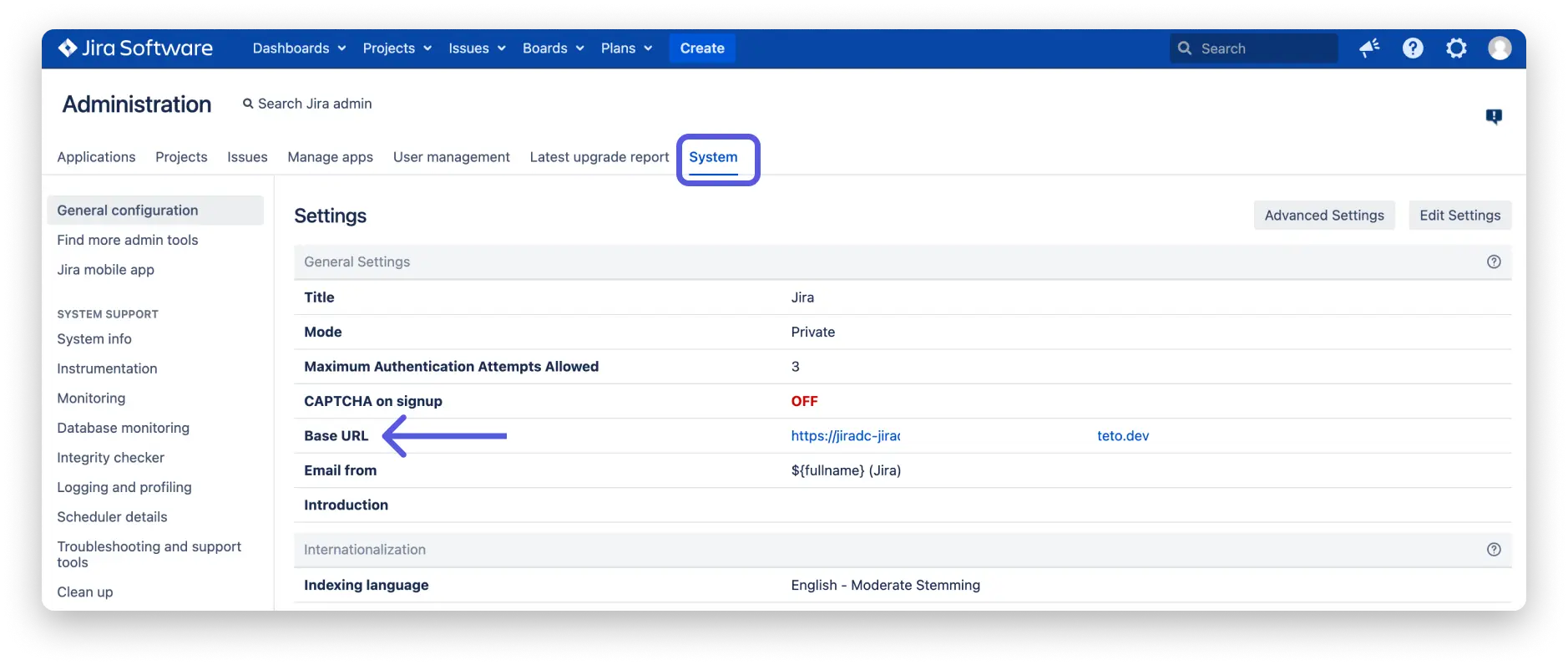Open the user profile avatar
1568x665 pixels.
(1500, 48)
